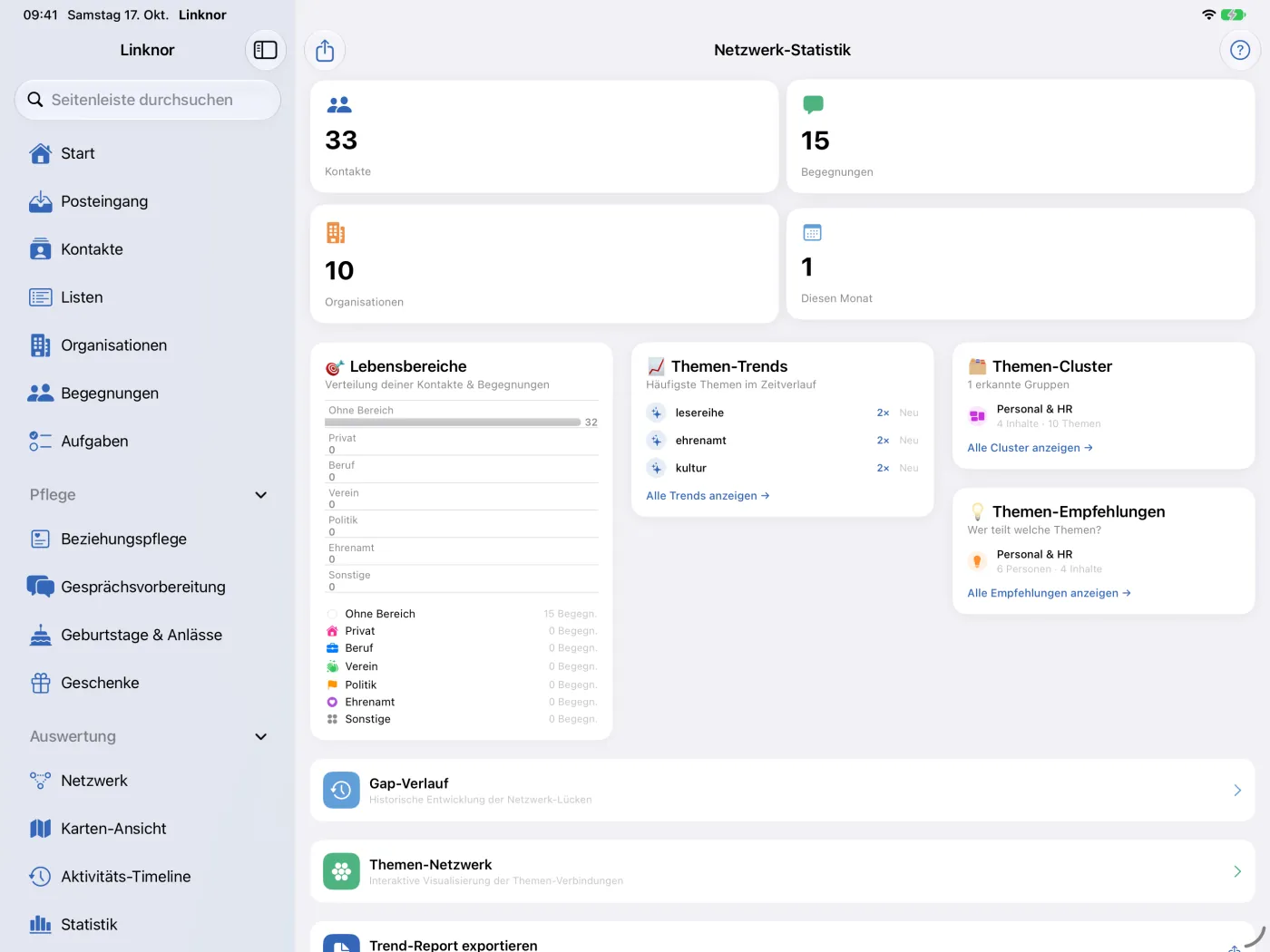
Task: Collapse the Auswertung sidebar section
Action: coord(261,737)
